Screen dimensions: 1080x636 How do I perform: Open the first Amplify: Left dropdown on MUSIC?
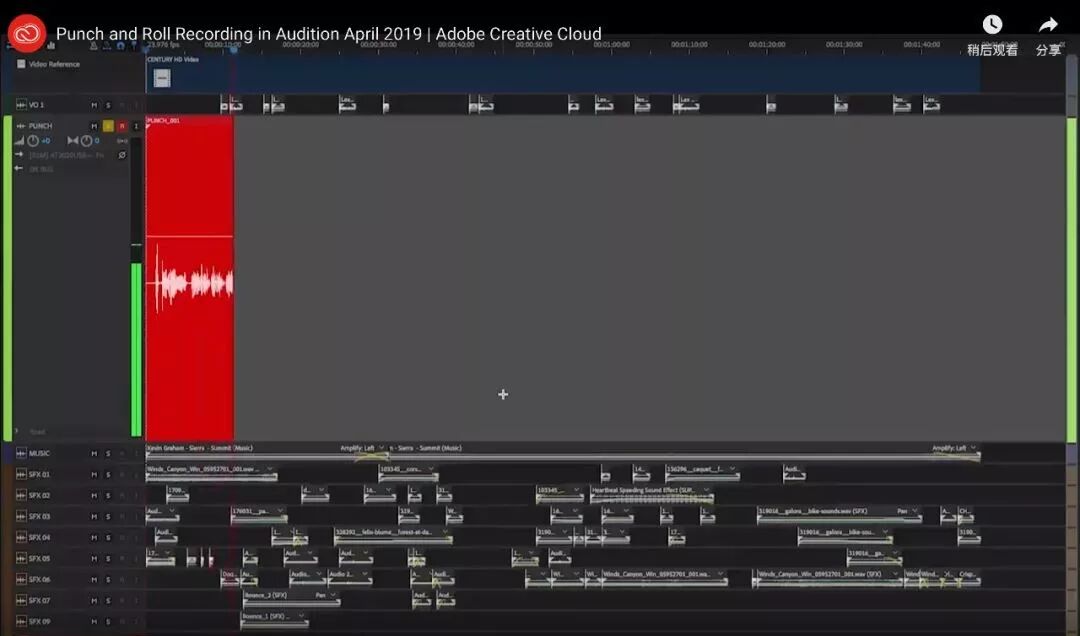click(x=382, y=448)
